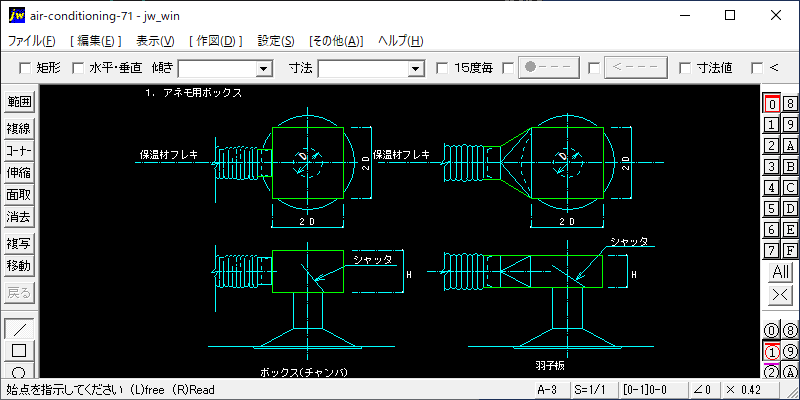Open the 傾き dropdown arrow

pyautogui.click(x=264, y=68)
